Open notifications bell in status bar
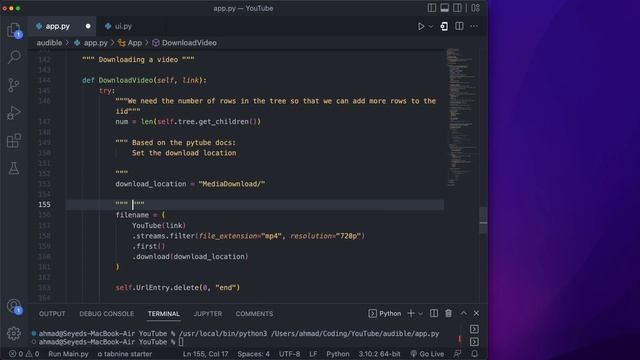 coord(474,354)
